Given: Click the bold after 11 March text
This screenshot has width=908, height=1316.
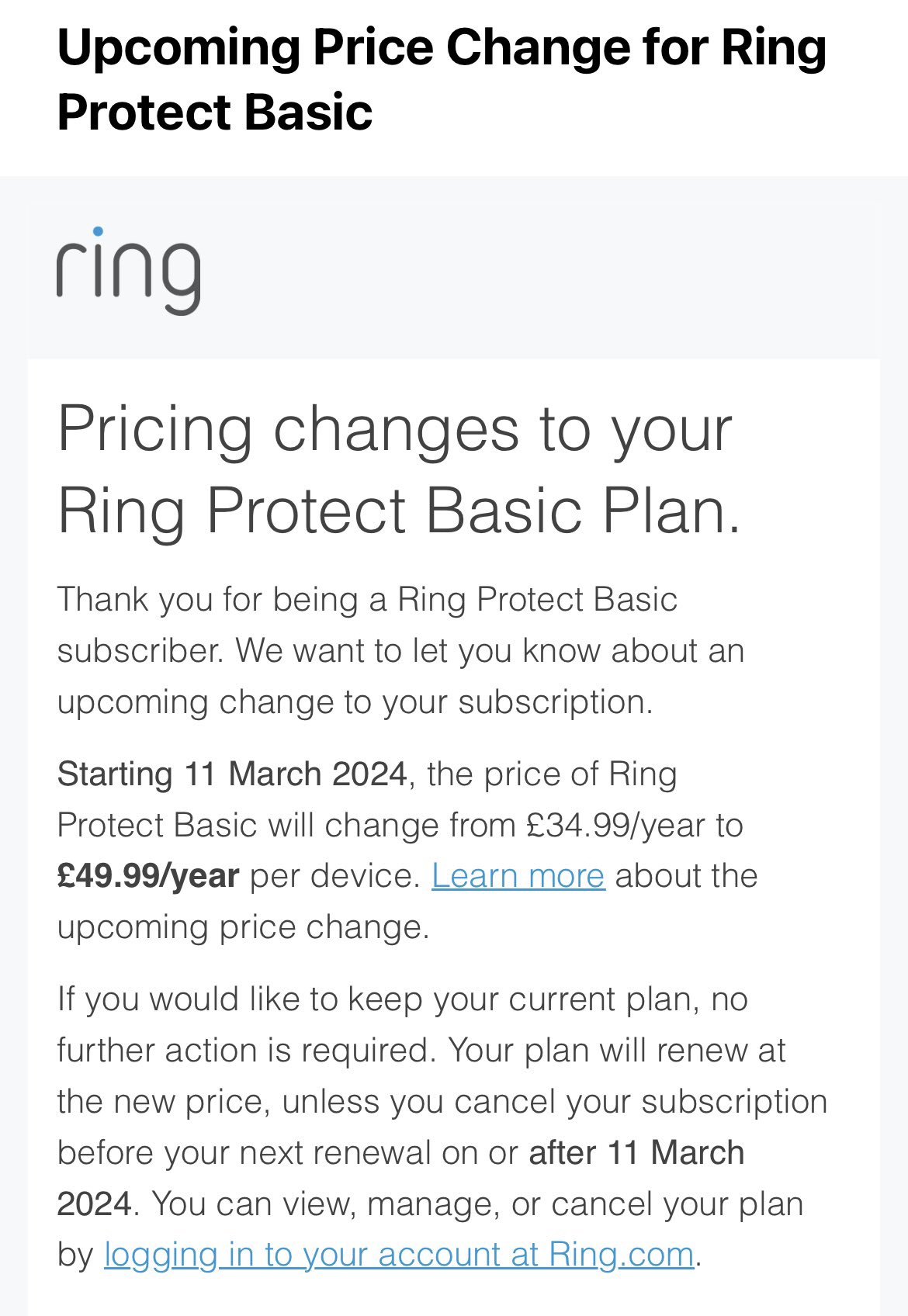Looking at the screenshot, I should [636, 1152].
